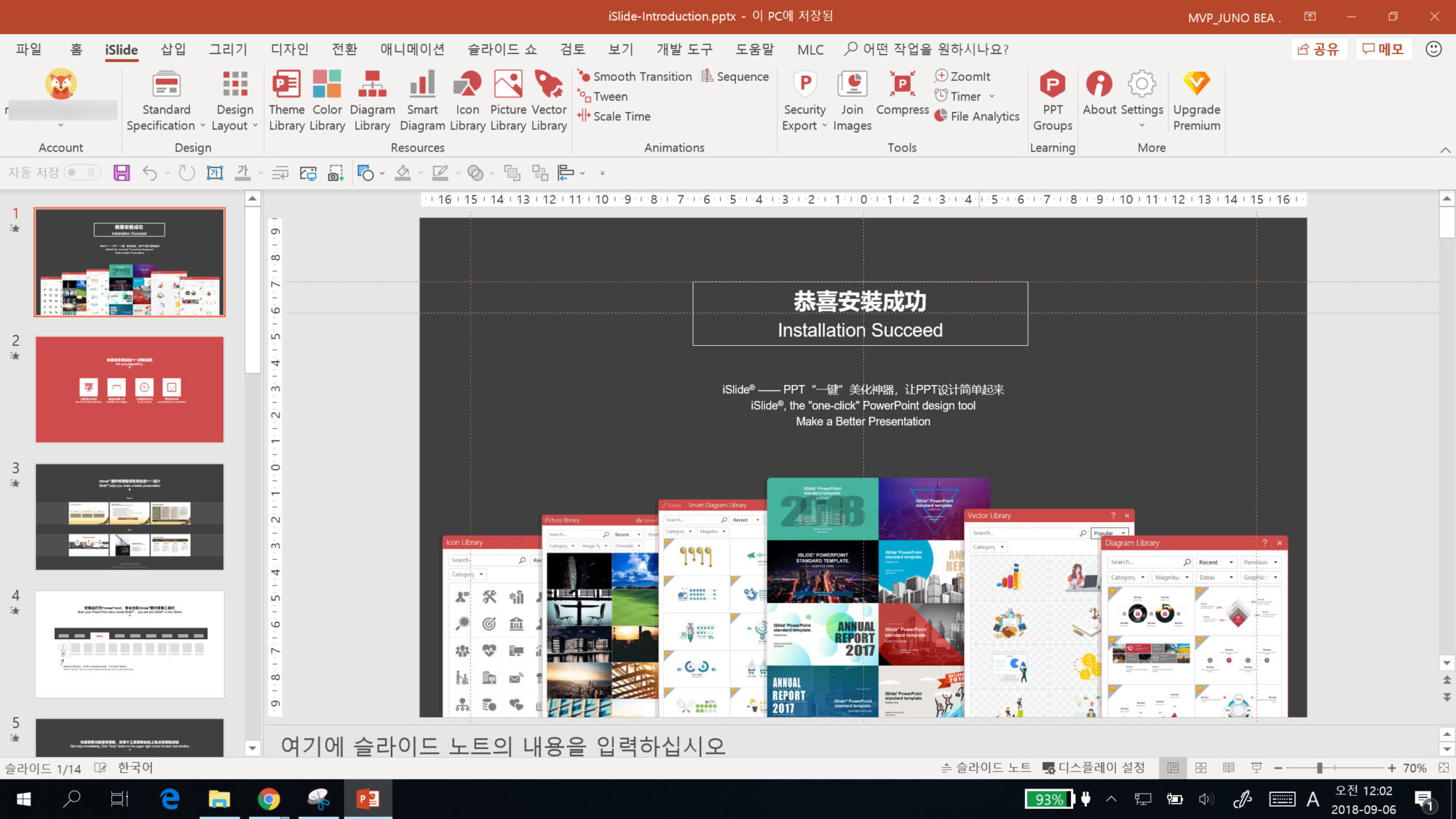1456x819 pixels.
Task: Open the Diagram Library
Action: click(372, 101)
